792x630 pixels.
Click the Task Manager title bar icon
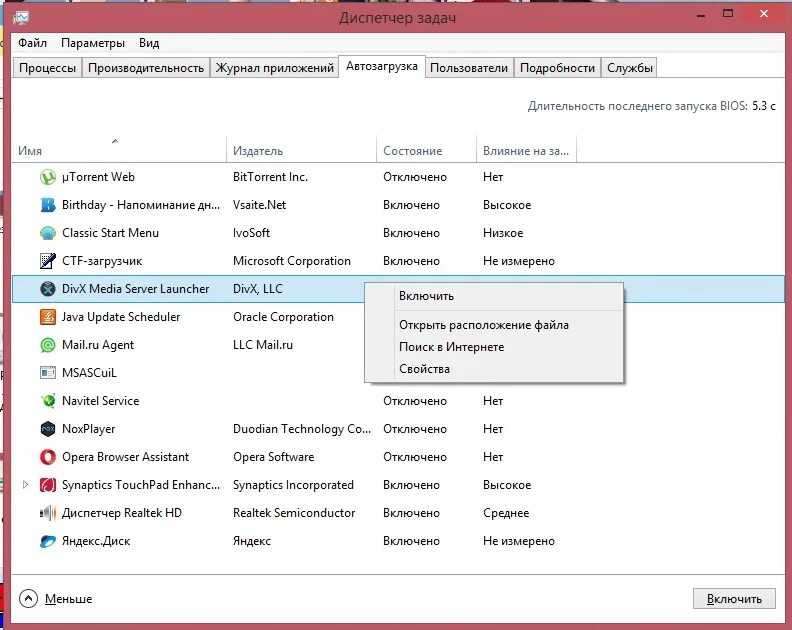point(21,18)
